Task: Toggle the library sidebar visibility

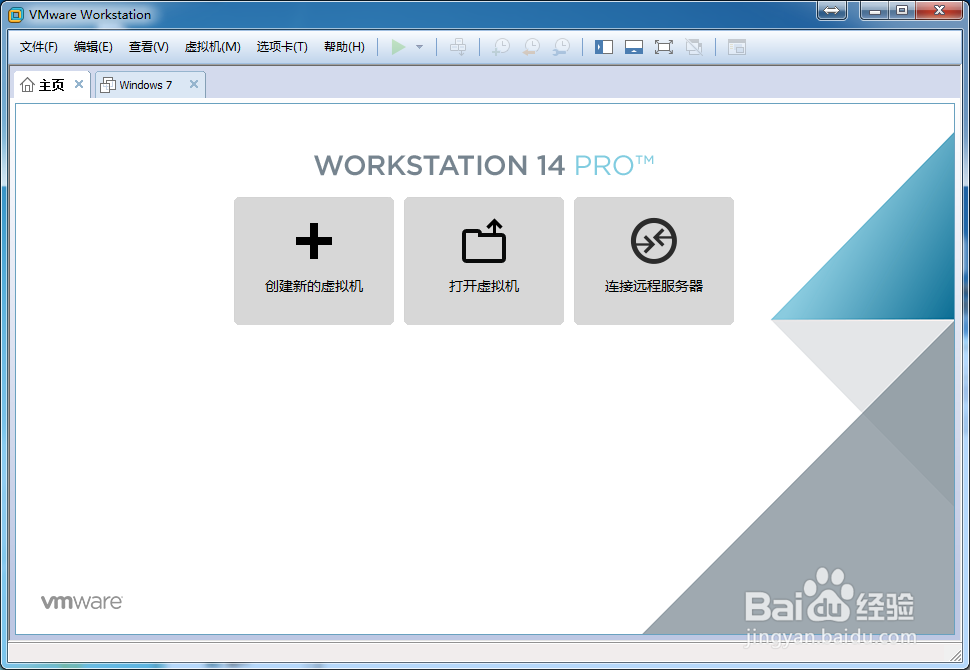Action: (604, 46)
